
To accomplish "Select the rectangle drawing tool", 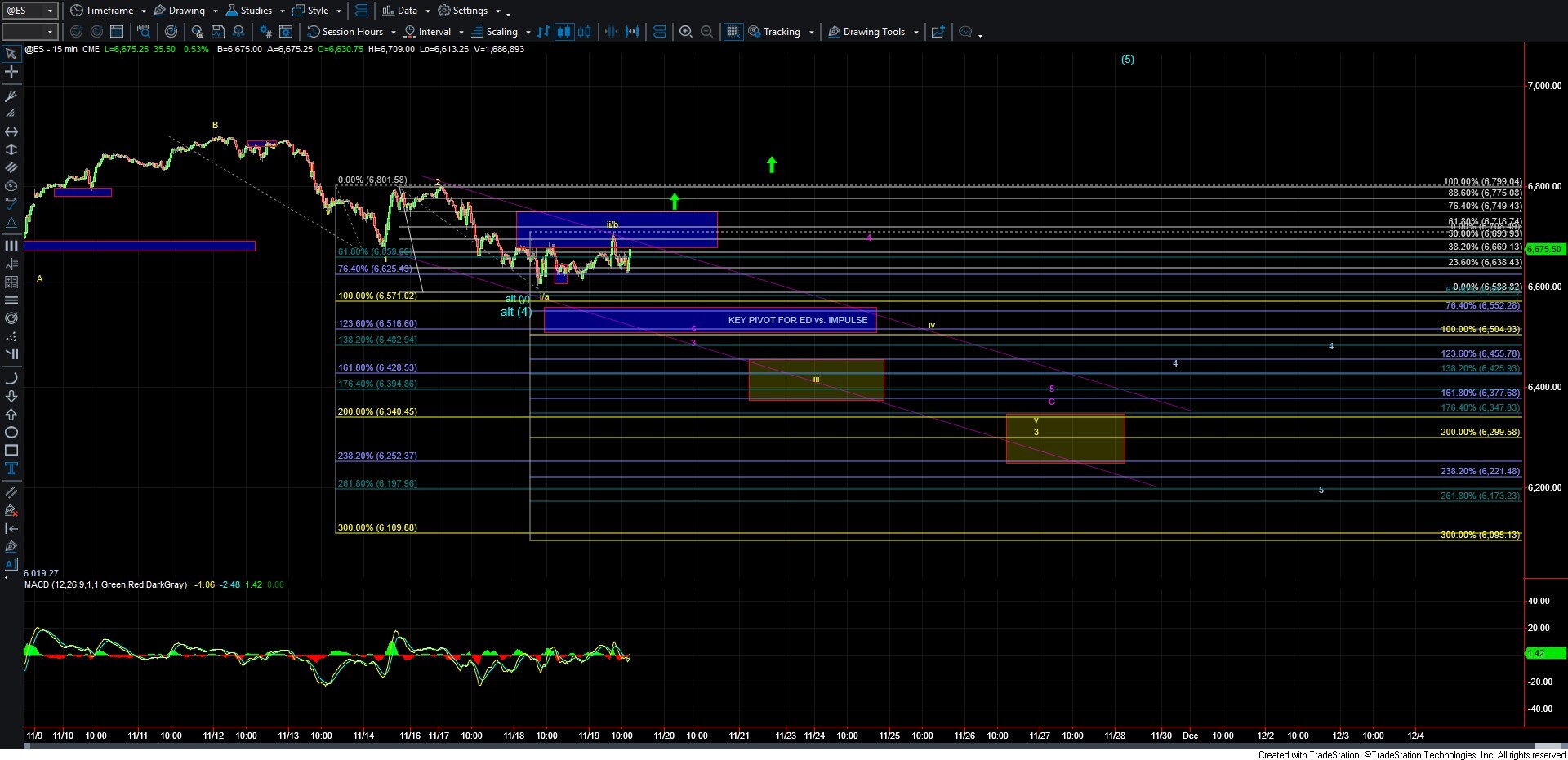I will click(x=11, y=451).
